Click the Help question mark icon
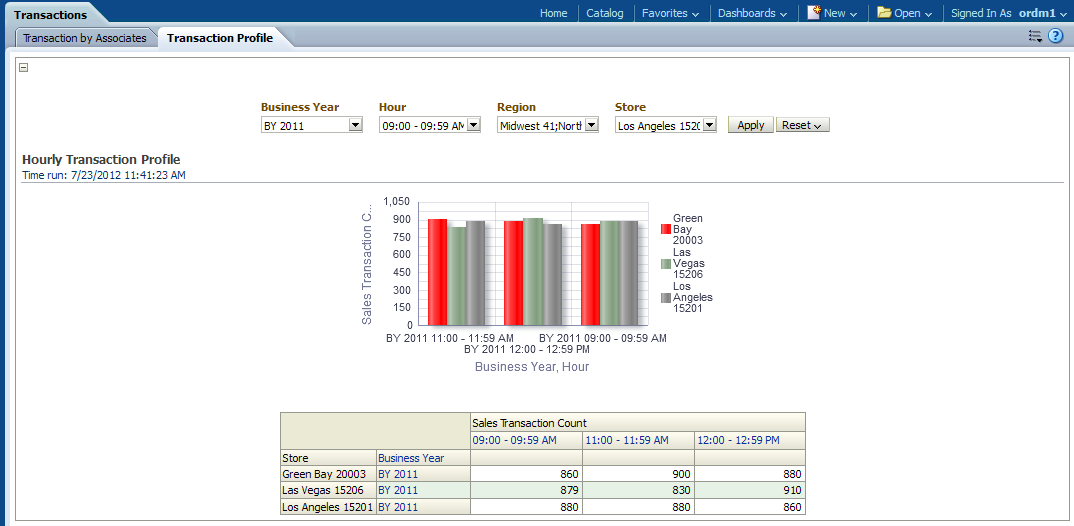 pos(1055,37)
